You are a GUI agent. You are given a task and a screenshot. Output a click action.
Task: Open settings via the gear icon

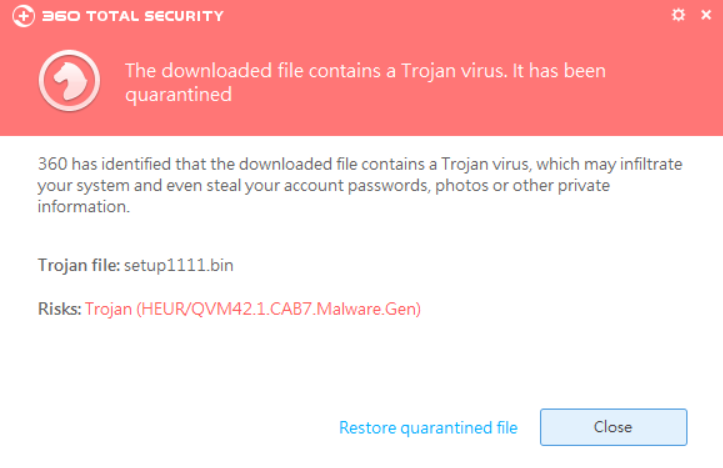coord(678,15)
